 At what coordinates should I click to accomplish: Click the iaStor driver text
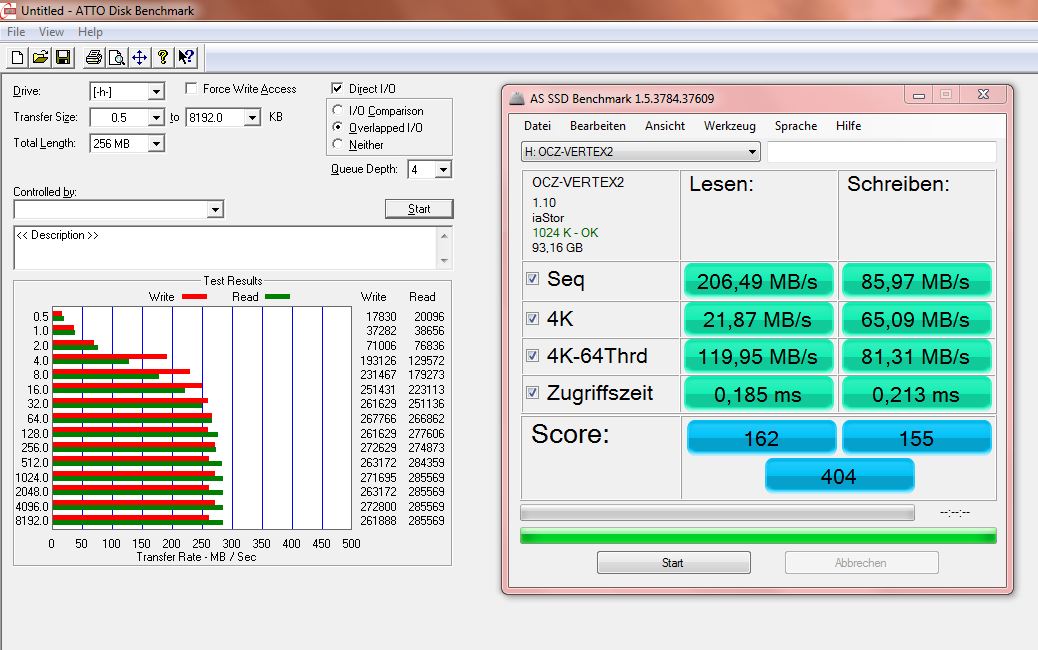pyautogui.click(x=548, y=218)
